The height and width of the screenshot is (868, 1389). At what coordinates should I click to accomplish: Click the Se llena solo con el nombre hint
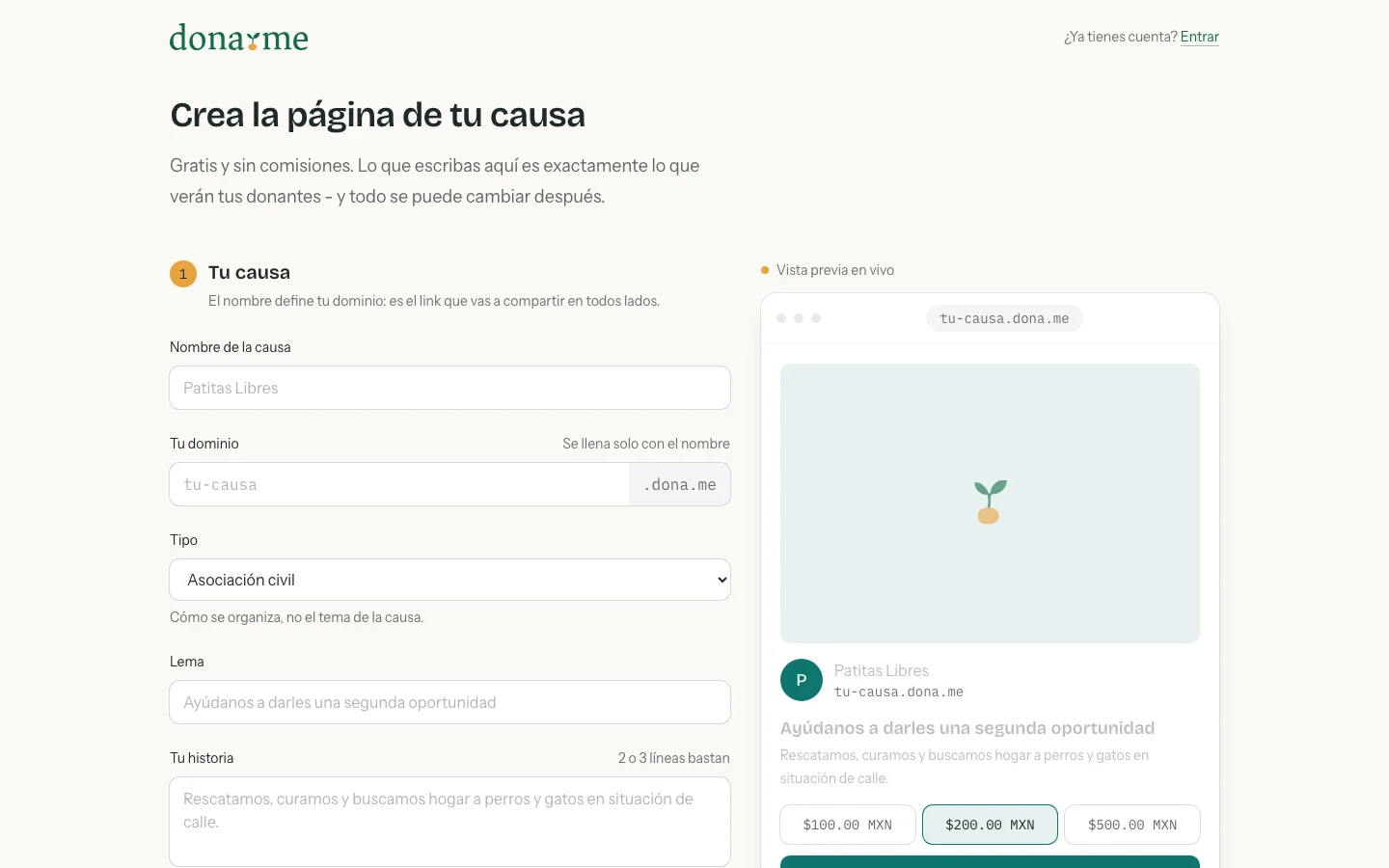tap(646, 444)
